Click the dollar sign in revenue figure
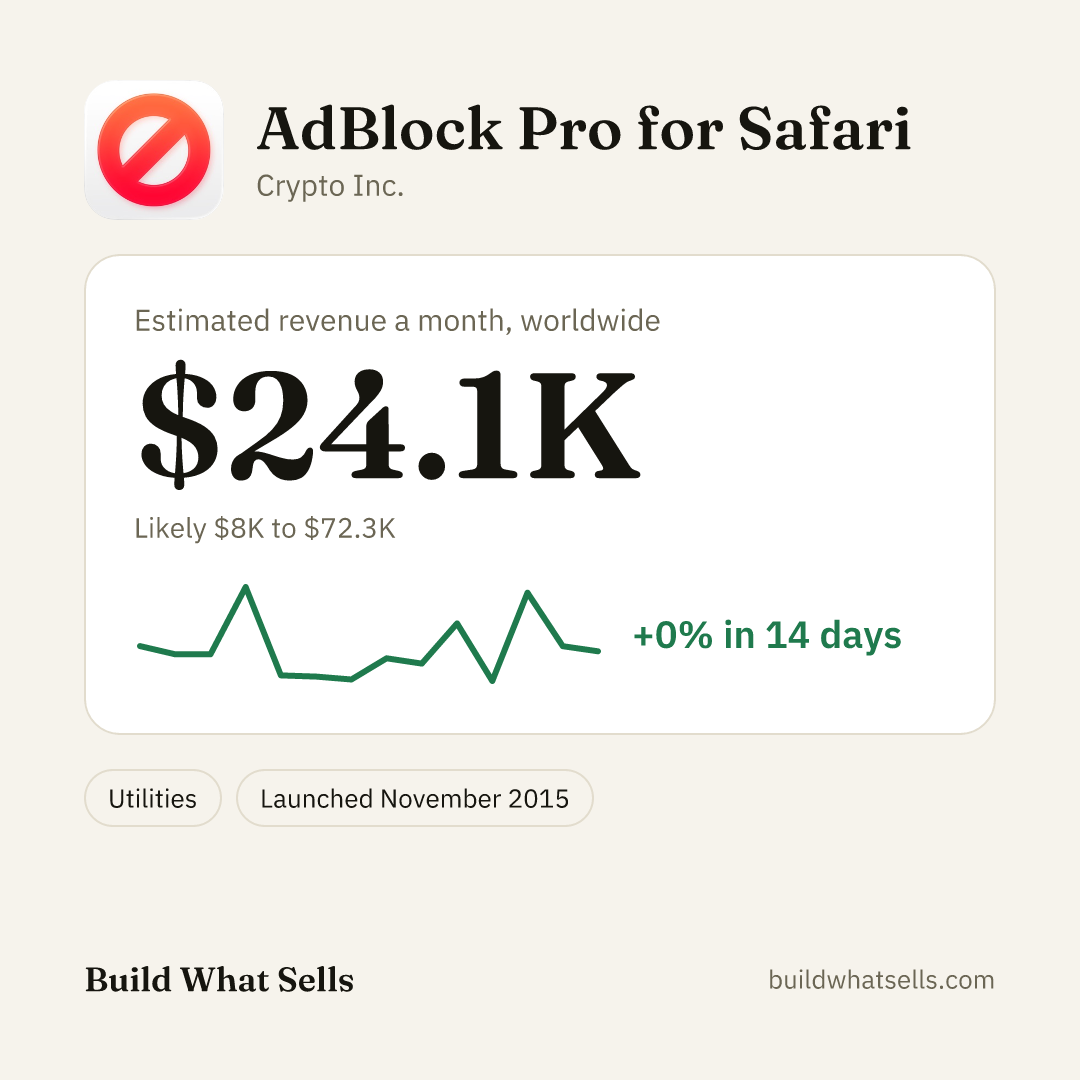 click(179, 424)
